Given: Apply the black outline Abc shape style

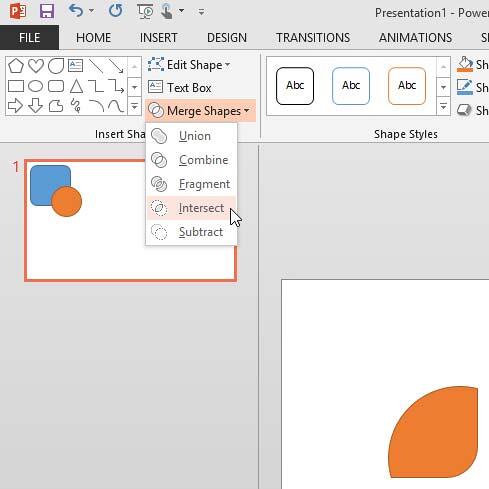Looking at the screenshot, I should click(295, 86).
